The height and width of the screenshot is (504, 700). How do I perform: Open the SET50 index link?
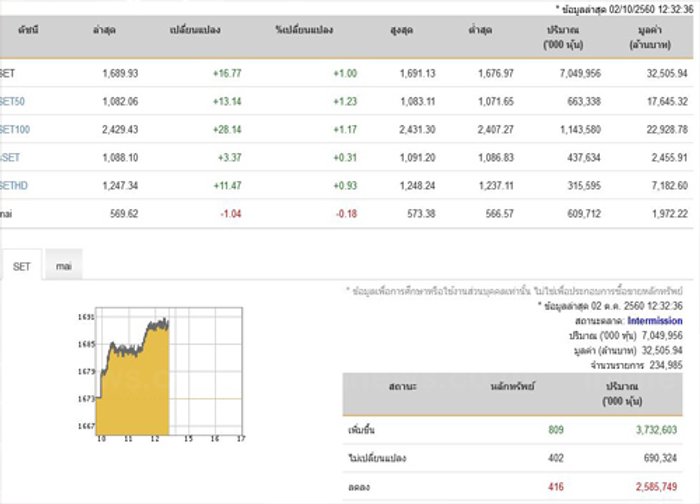click(12, 101)
